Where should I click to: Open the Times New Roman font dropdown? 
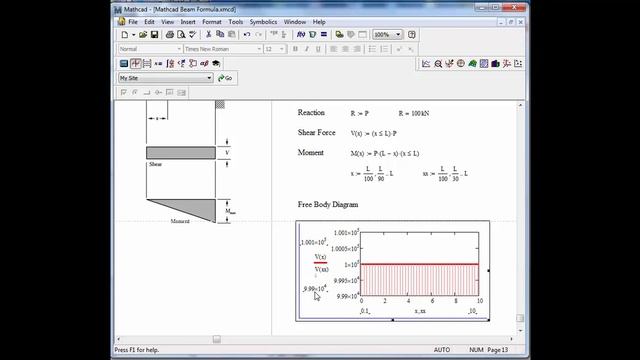tap(259, 49)
